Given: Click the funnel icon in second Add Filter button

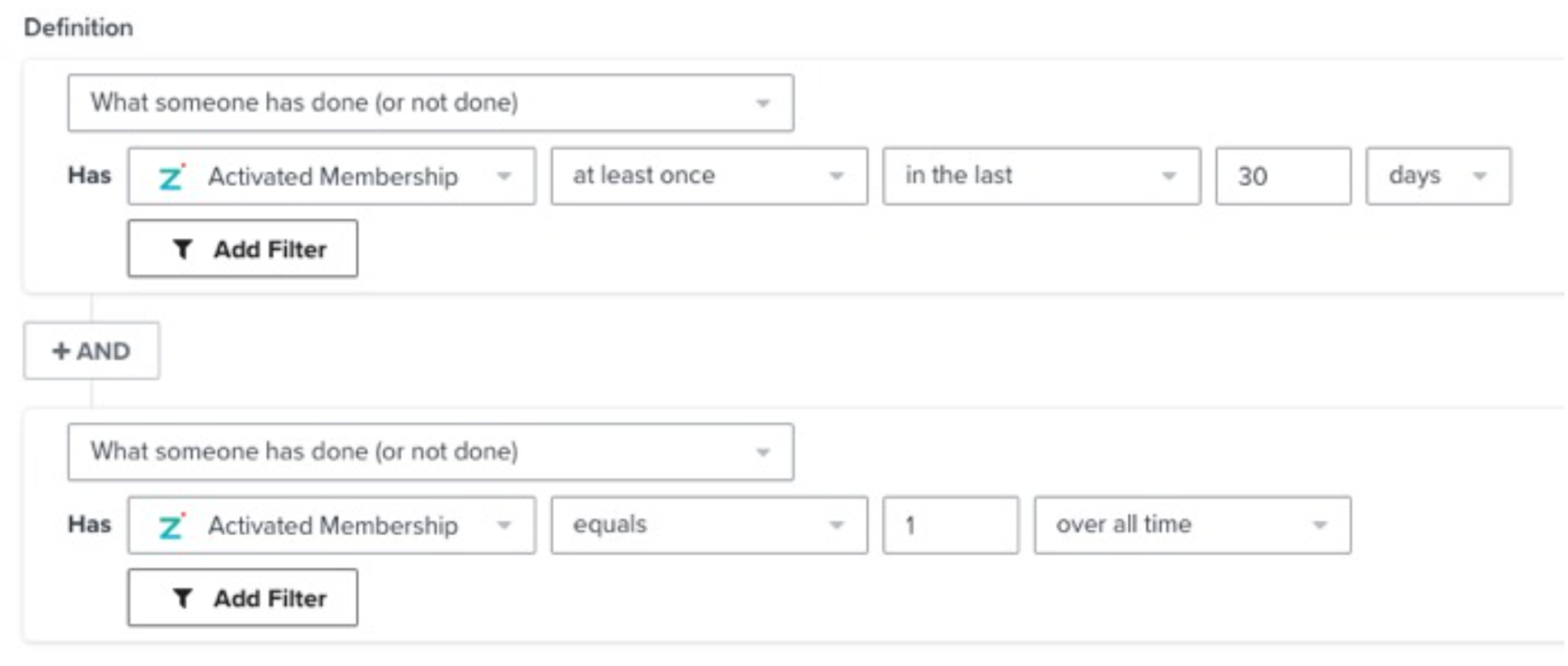Looking at the screenshot, I should coord(182,598).
